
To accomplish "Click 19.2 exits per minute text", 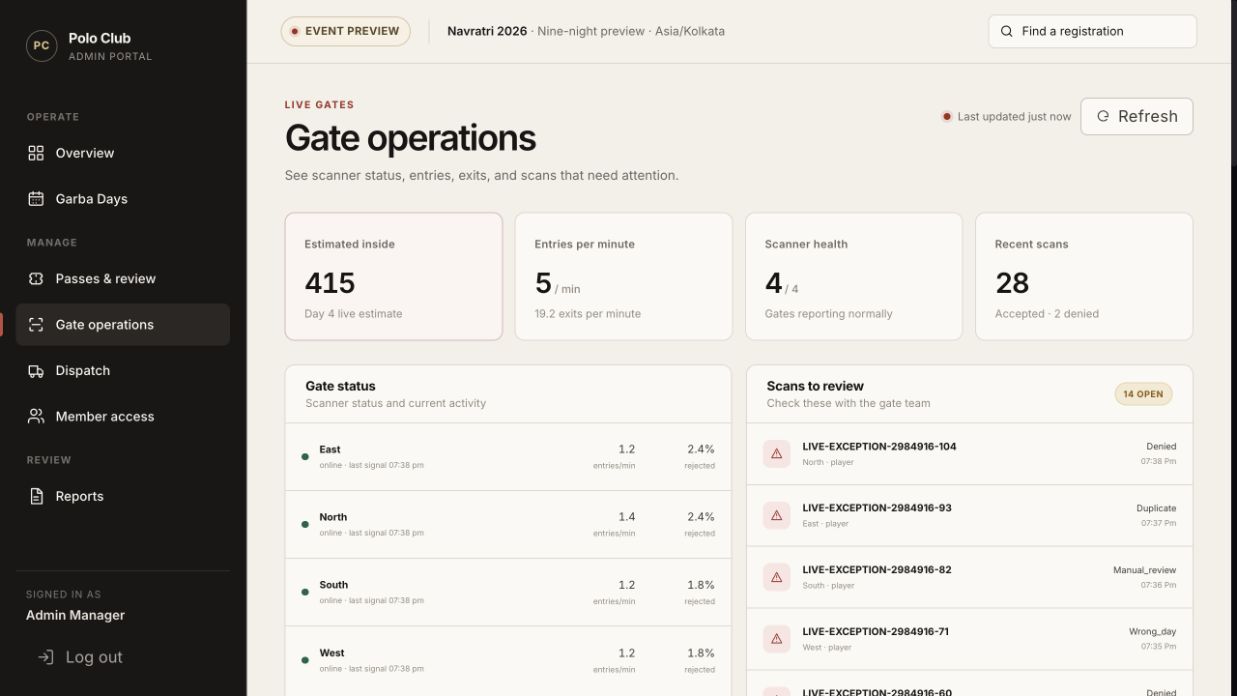I will tap(587, 314).
